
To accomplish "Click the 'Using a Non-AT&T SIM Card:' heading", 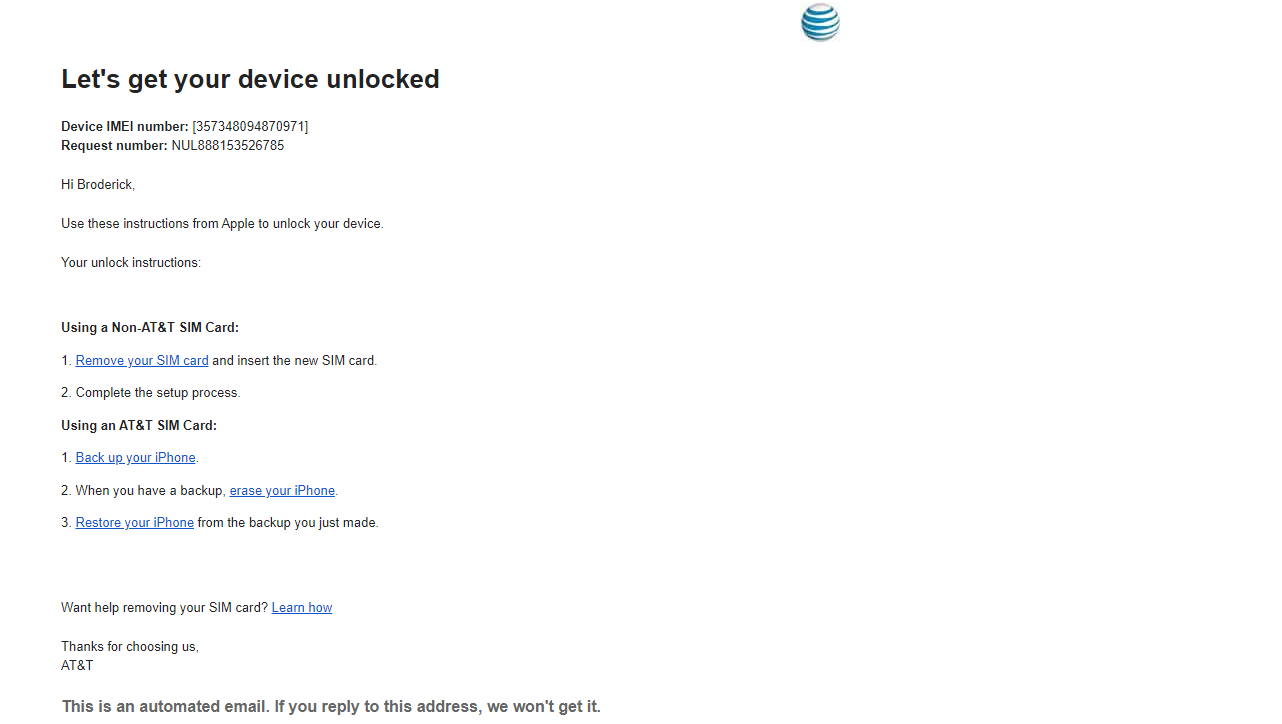I will (x=150, y=328).
